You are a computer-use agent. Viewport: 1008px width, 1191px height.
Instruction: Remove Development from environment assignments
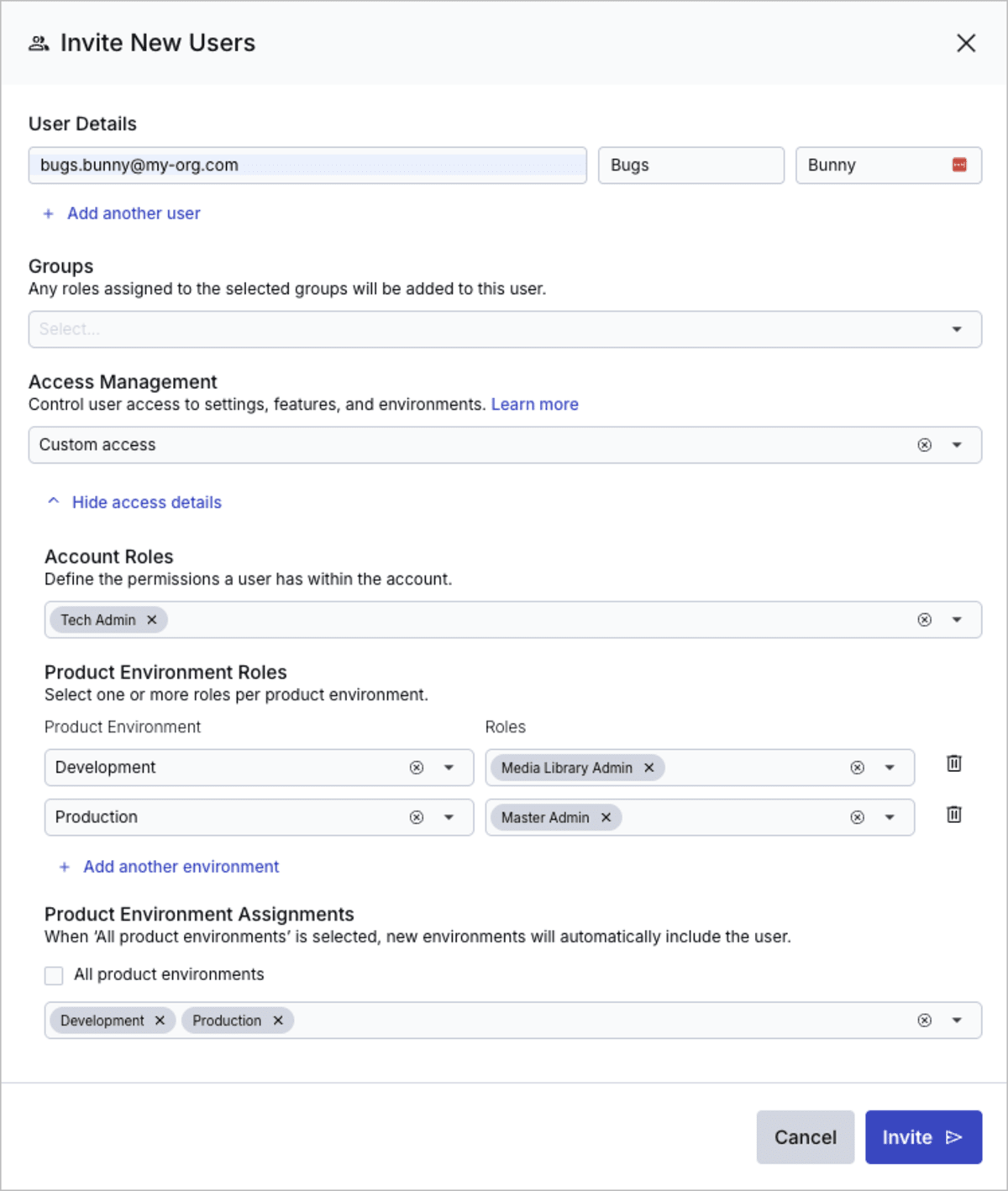(160, 1020)
